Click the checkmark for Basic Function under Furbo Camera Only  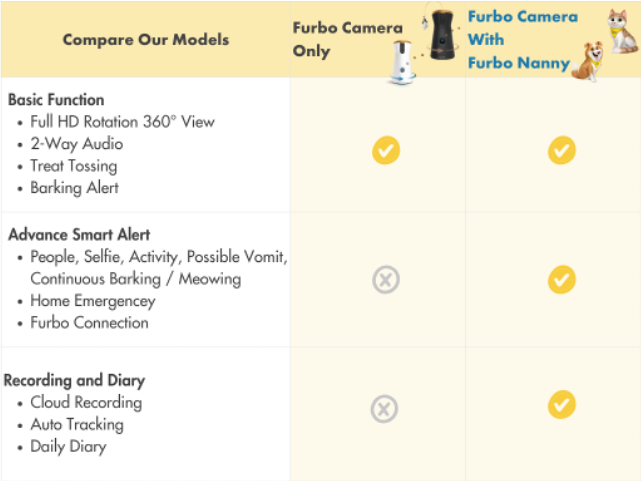coord(385,151)
